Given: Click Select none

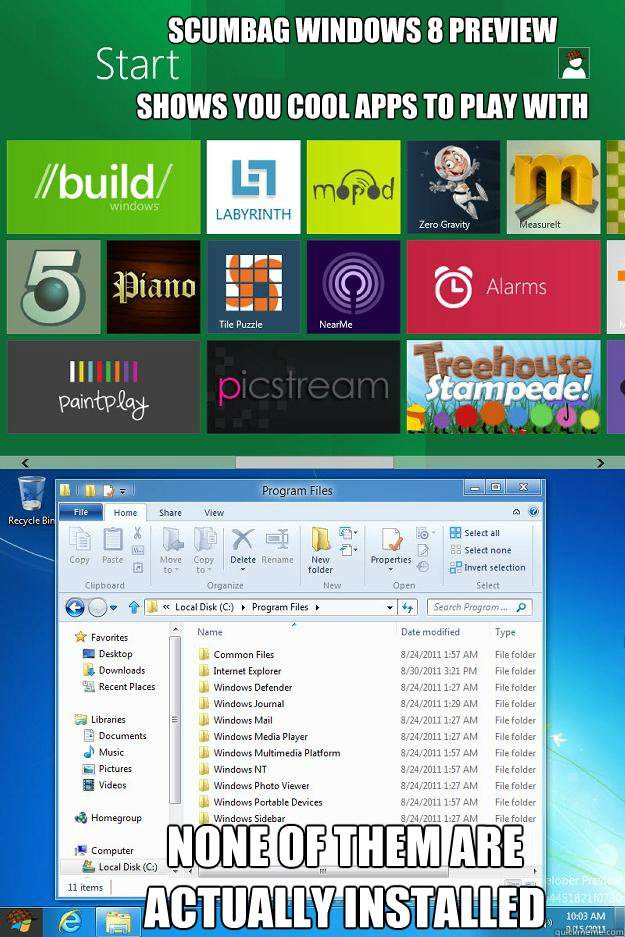Looking at the screenshot, I should coord(481,550).
